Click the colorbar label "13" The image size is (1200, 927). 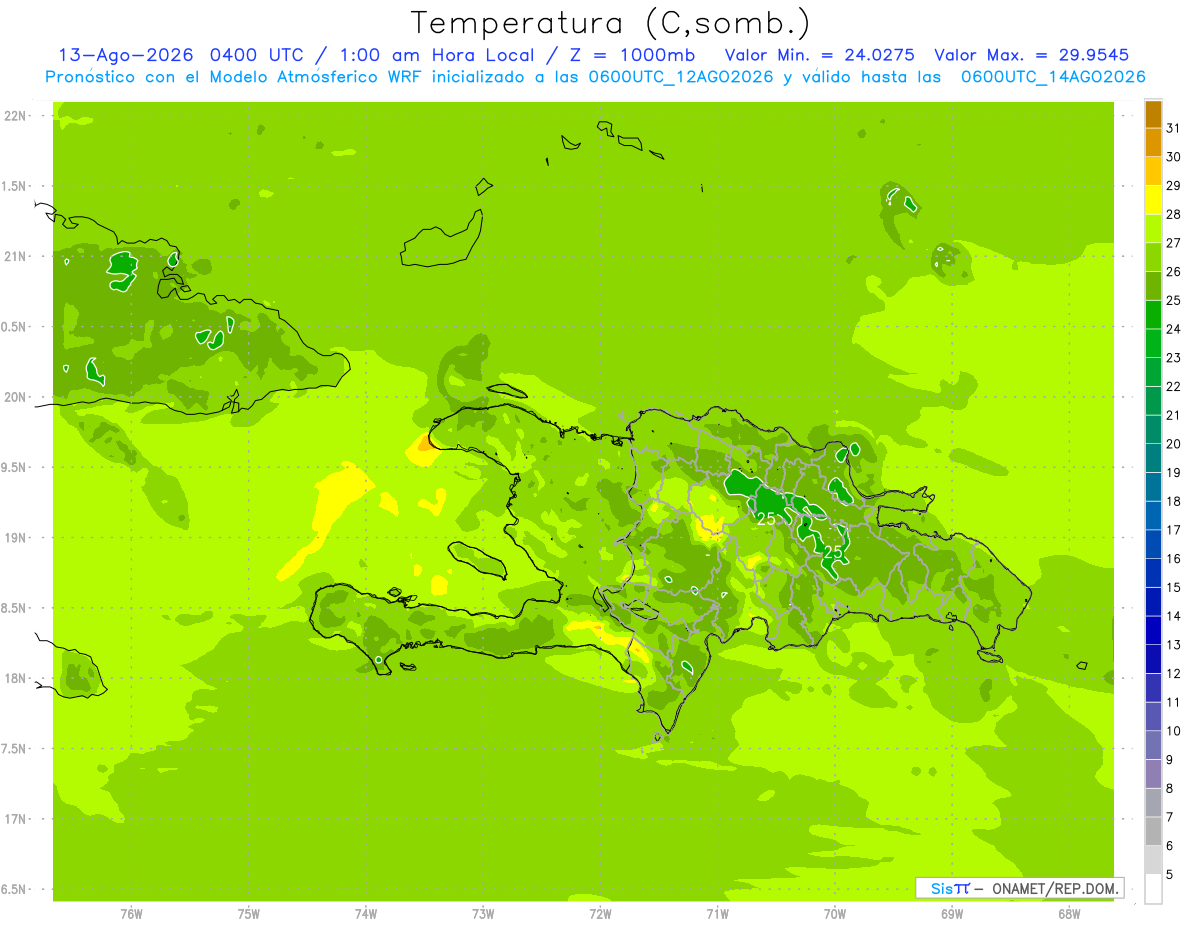(1173, 644)
